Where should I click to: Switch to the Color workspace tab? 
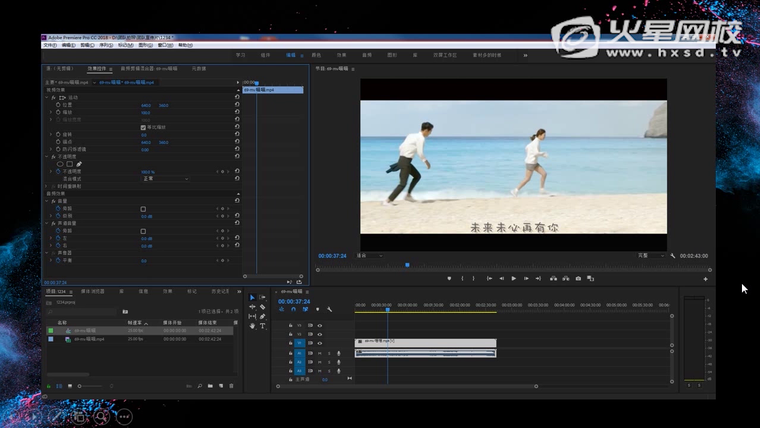click(317, 54)
